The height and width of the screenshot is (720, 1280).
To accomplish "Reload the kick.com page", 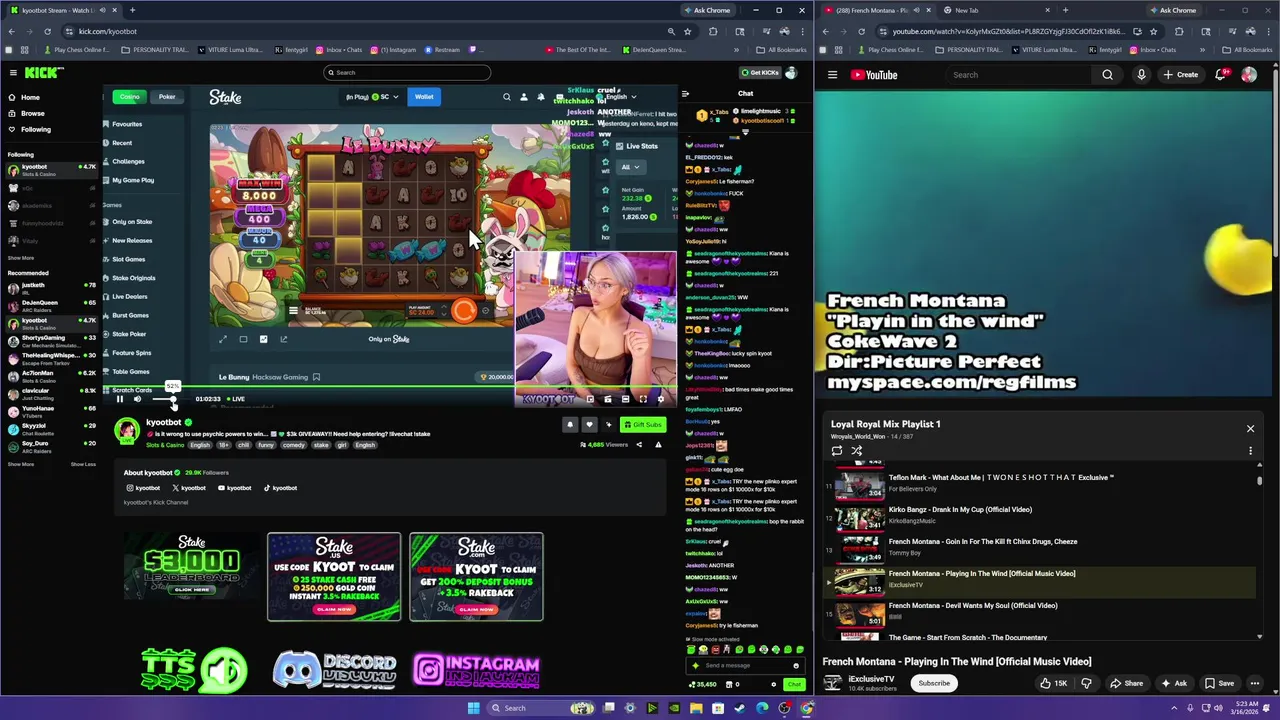I will (47, 31).
